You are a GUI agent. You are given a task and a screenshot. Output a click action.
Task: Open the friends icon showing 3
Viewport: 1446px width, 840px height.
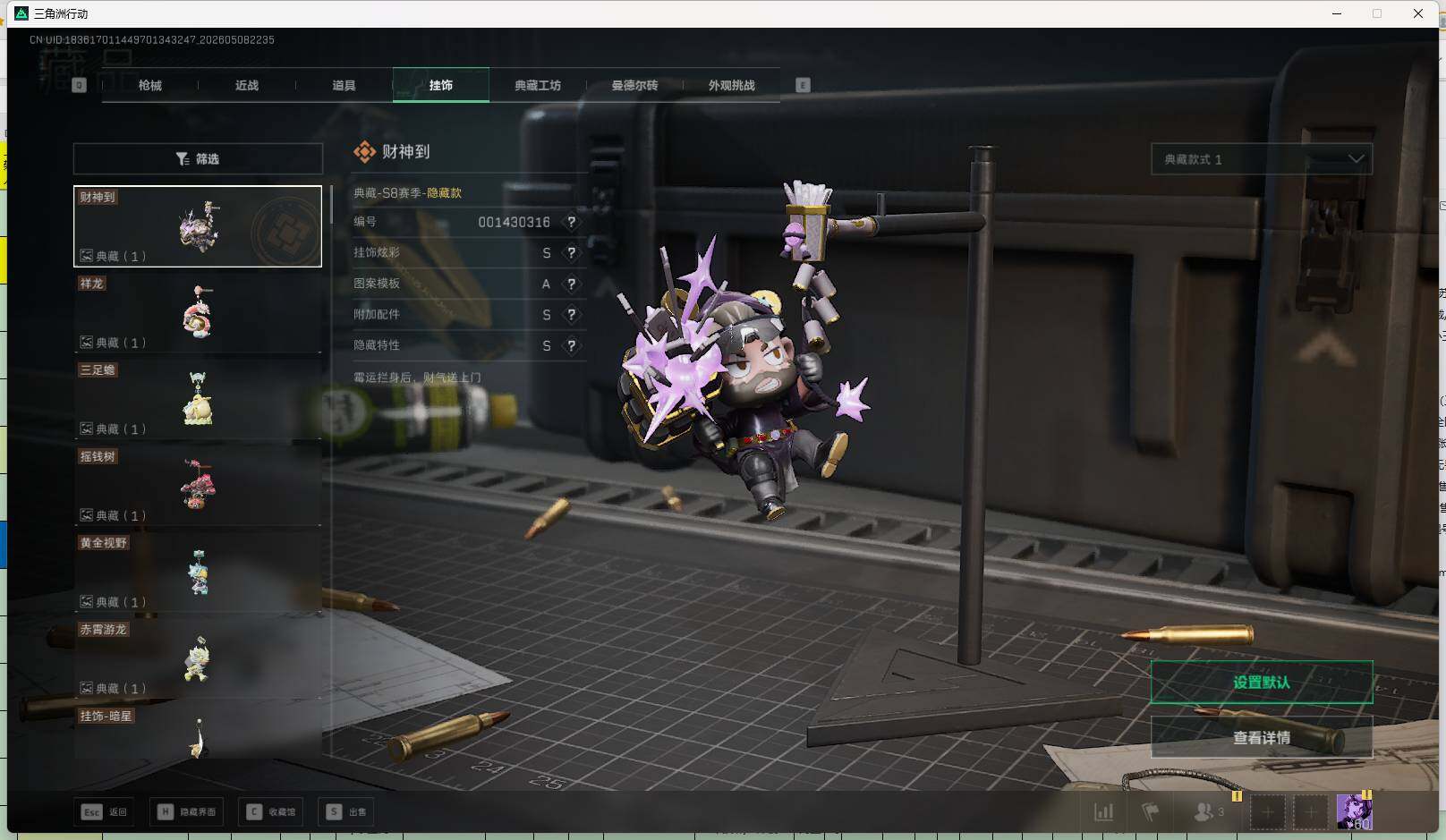1209,812
